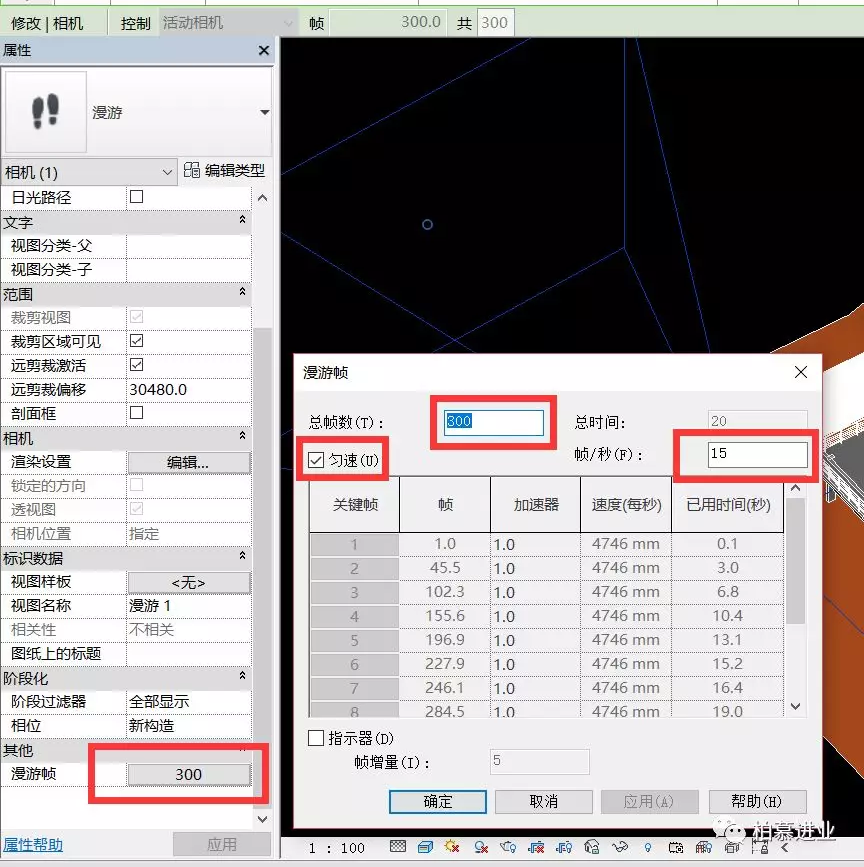Click the 帧 300.0 field in options bar
The height and width of the screenshot is (867, 864).
click(388, 23)
